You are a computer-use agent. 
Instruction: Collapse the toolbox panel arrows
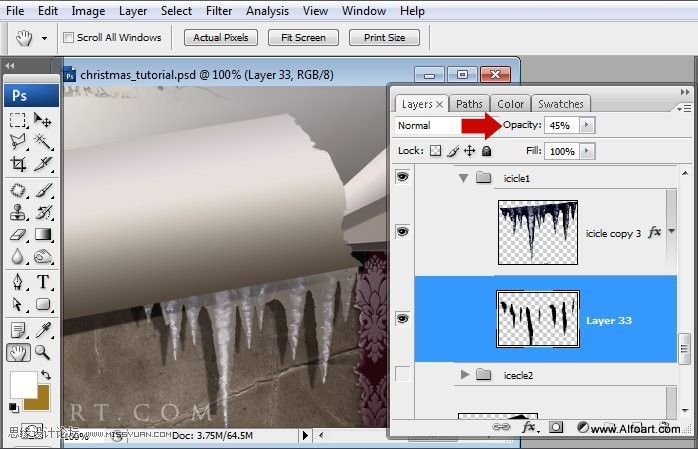(x=10, y=66)
